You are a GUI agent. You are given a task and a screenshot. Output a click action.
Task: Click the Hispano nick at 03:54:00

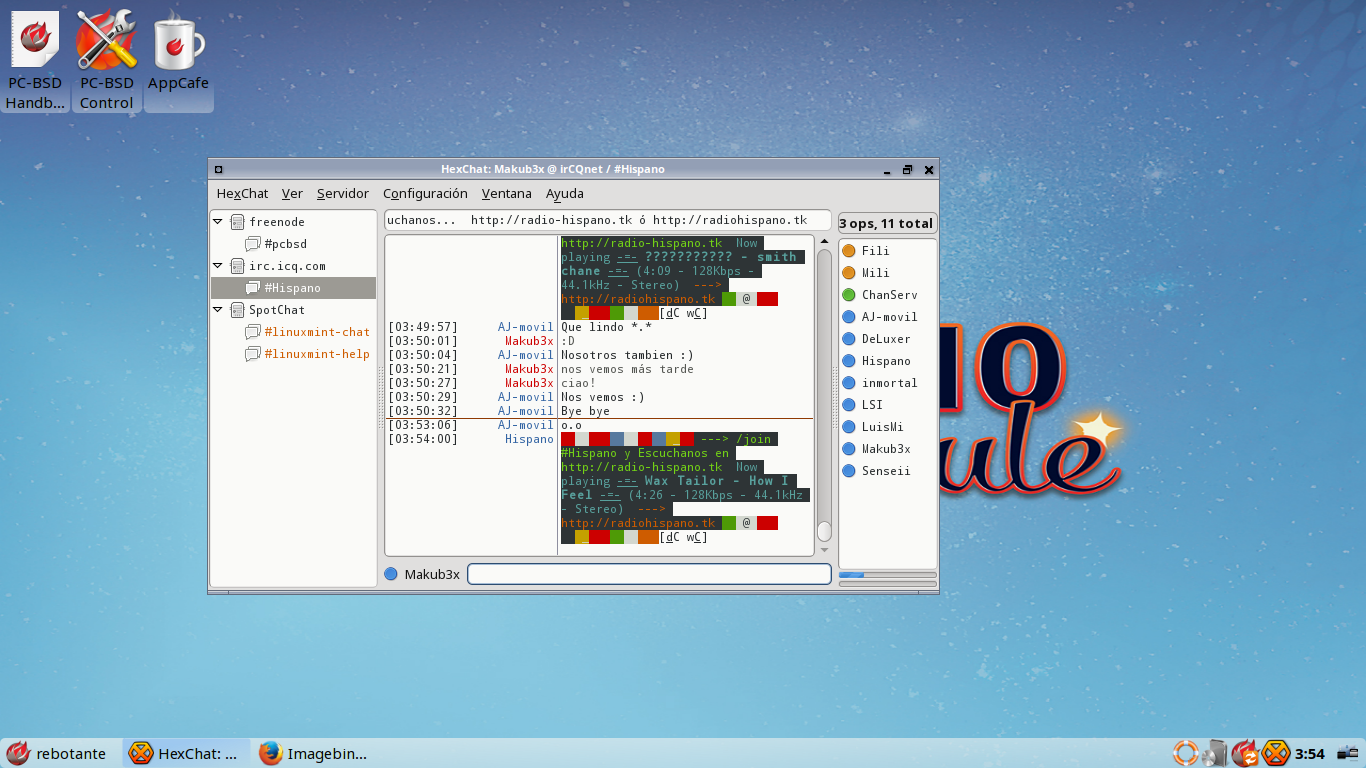[x=529, y=439]
